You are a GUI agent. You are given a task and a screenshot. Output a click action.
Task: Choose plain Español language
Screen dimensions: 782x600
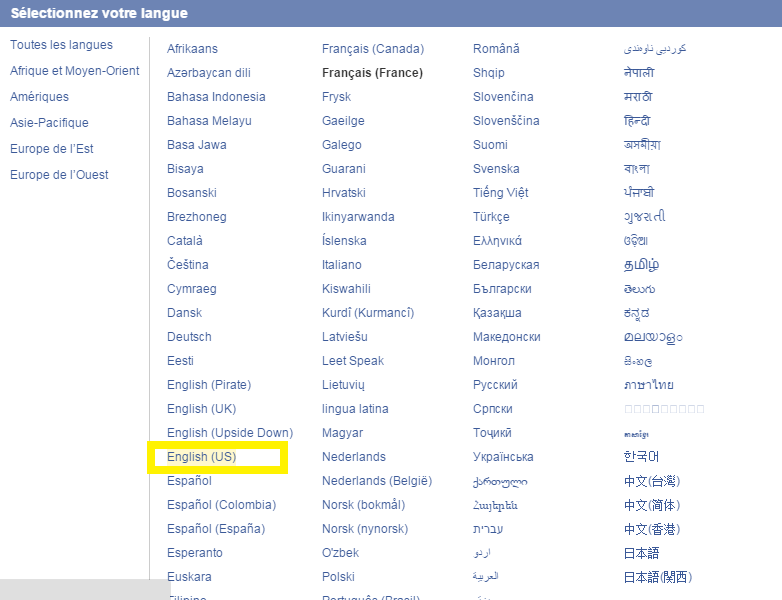click(190, 481)
